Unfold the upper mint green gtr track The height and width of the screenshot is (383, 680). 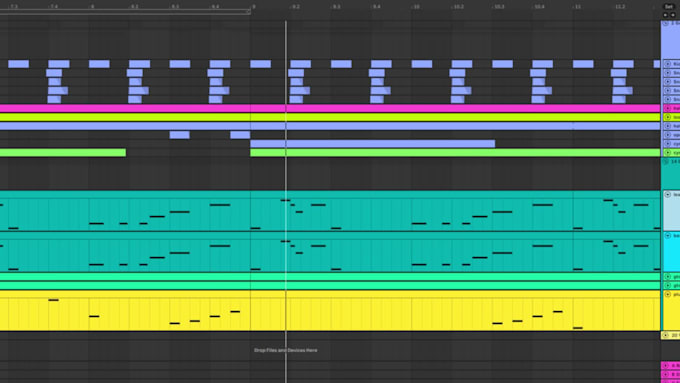[x=668, y=277]
